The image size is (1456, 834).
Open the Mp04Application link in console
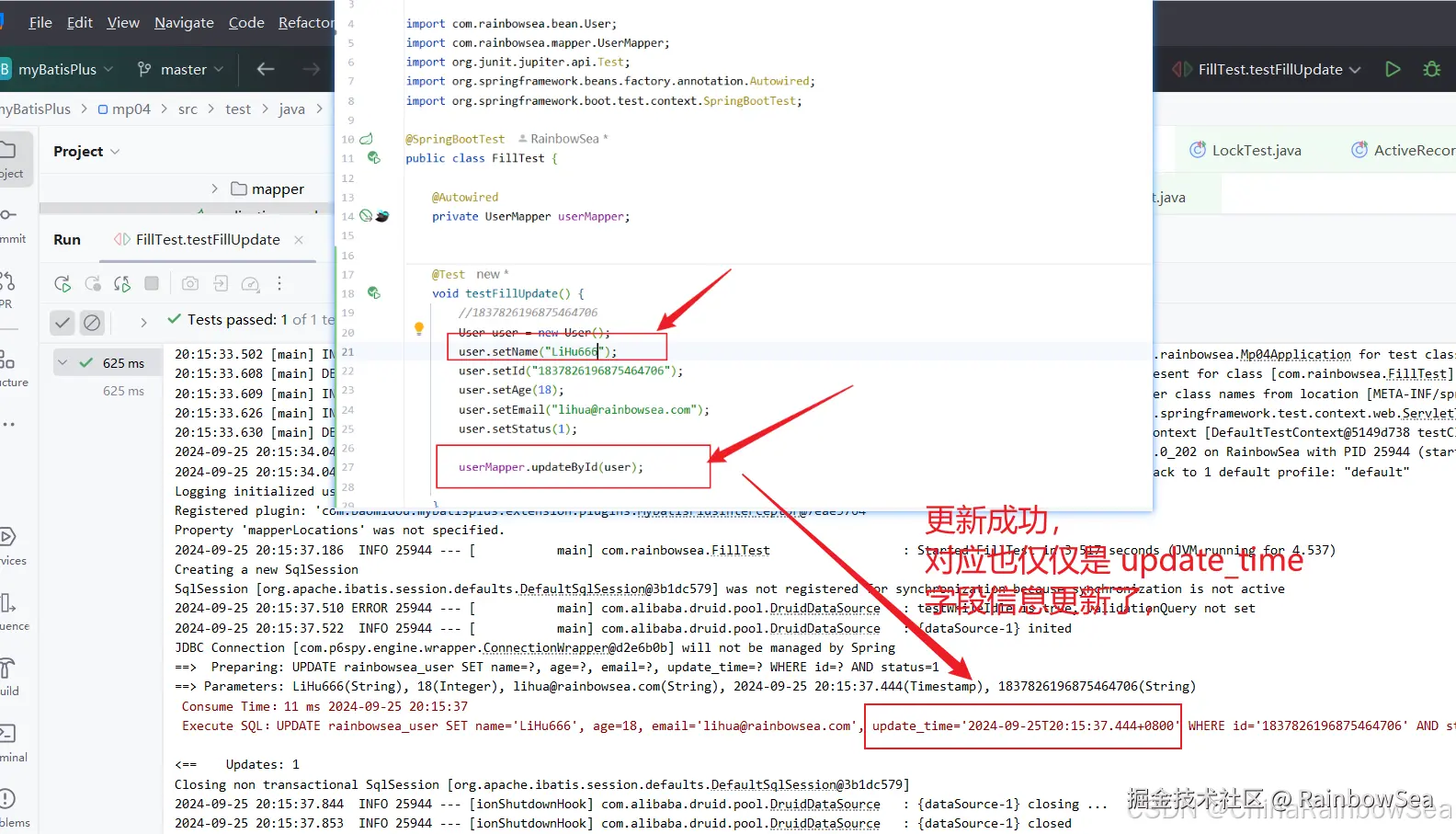(1295, 354)
